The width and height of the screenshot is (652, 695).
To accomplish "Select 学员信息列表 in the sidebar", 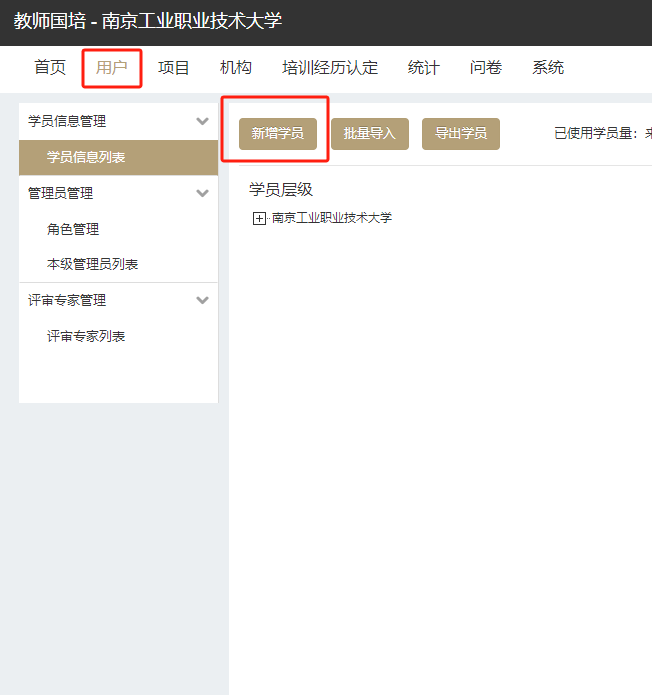I will click(86, 158).
